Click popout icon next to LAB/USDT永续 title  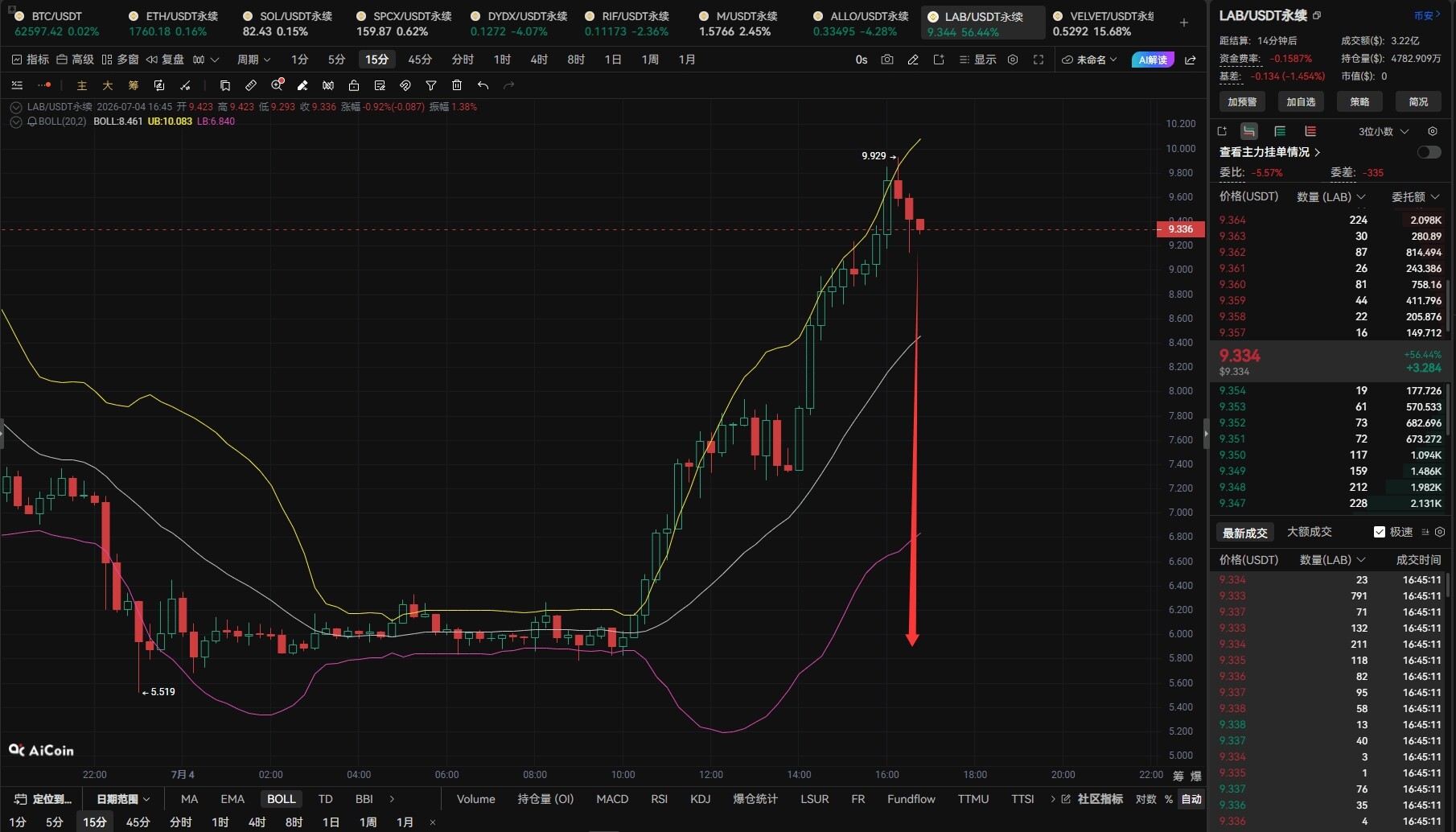(x=1317, y=15)
